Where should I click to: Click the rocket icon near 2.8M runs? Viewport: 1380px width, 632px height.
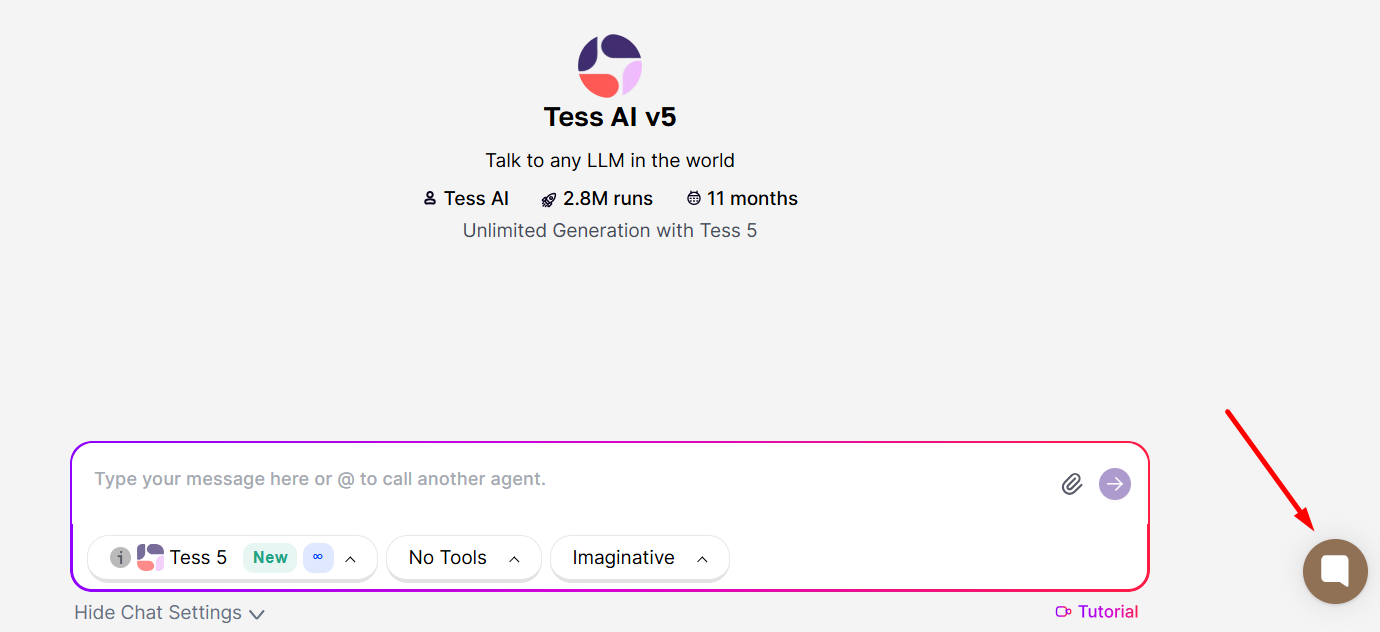tap(548, 199)
